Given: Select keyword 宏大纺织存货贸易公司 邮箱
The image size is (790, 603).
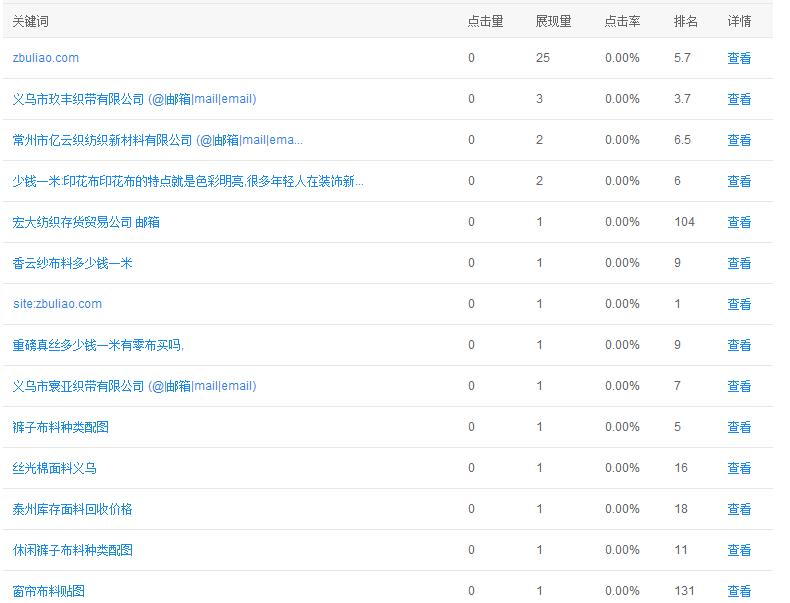Looking at the screenshot, I should [x=86, y=222].
